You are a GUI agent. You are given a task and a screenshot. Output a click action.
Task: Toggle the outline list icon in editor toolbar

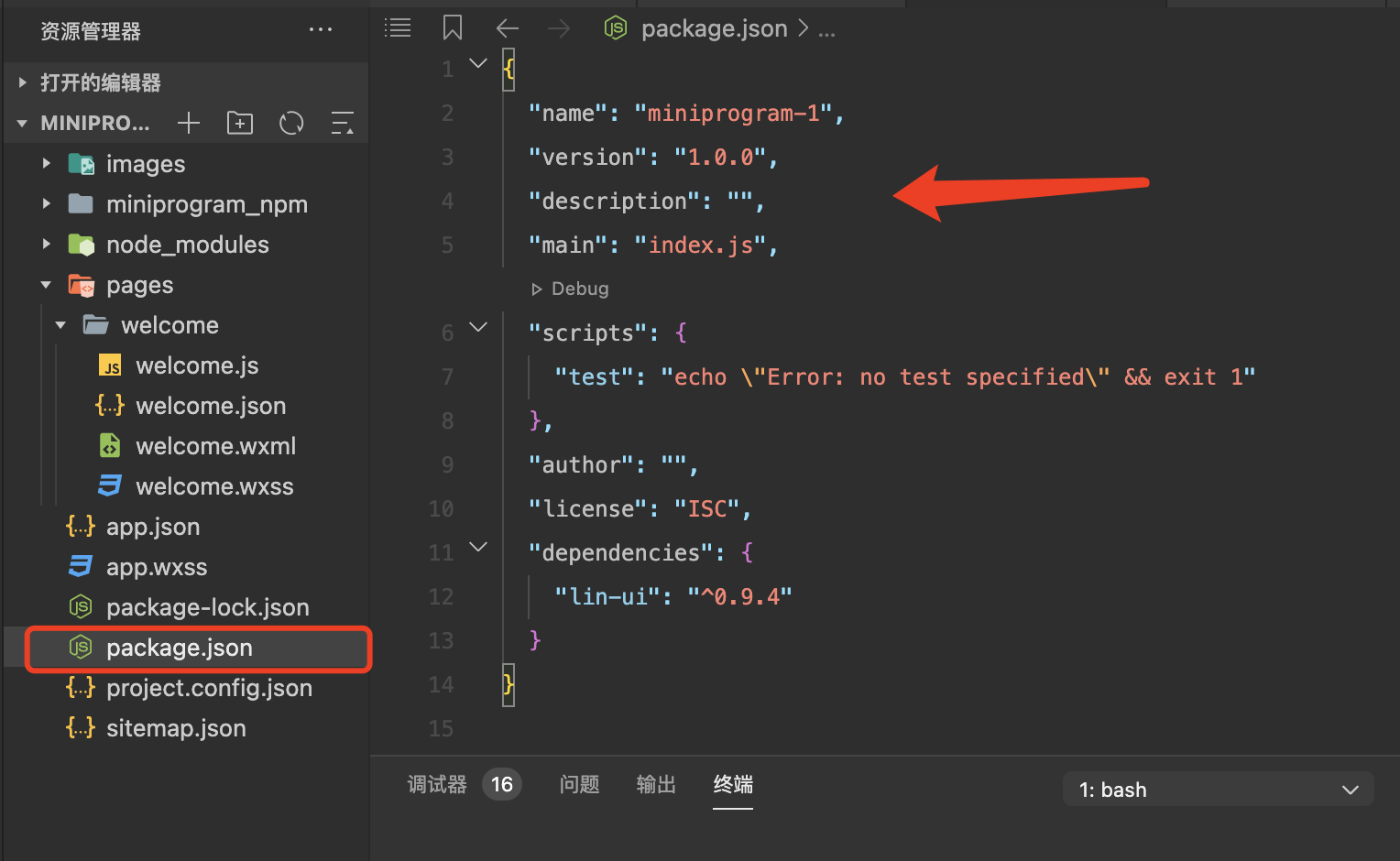pos(398,27)
